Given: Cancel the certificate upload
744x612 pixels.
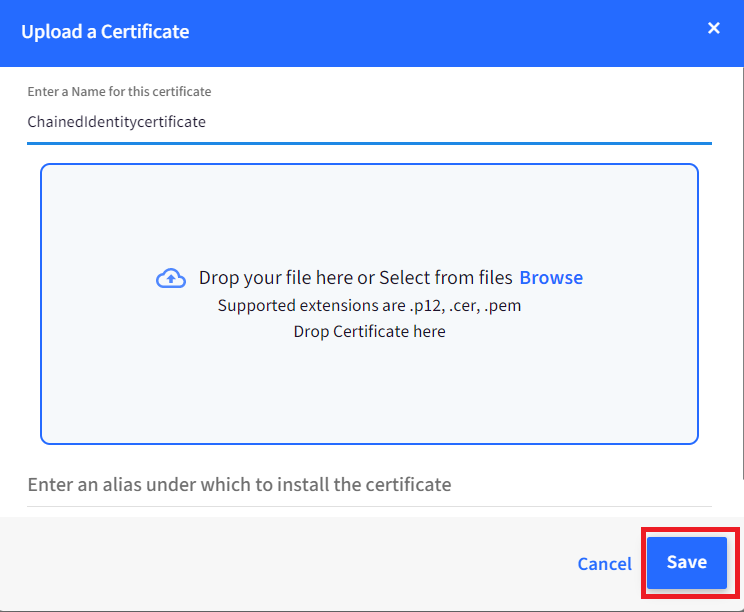Looking at the screenshot, I should [x=604, y=564].
